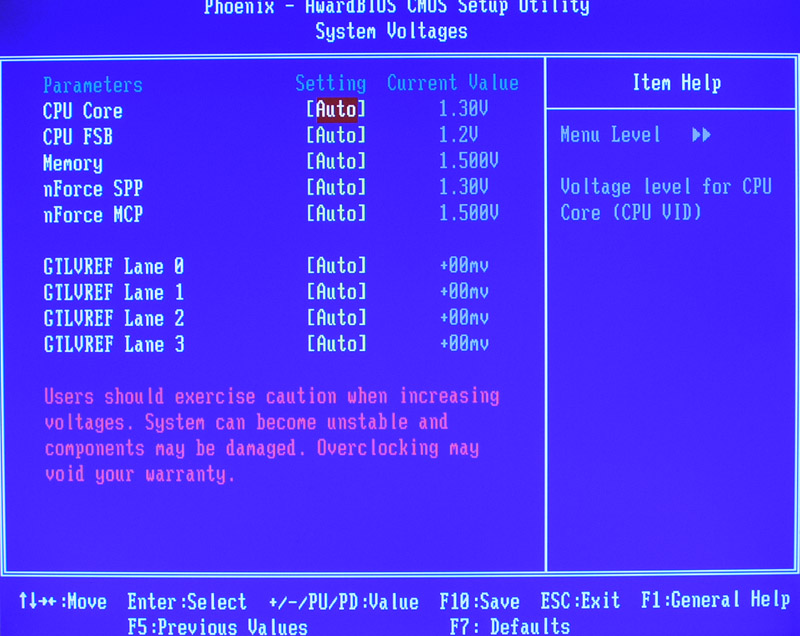Click the nForce MCP parameter label

point(93,215)
